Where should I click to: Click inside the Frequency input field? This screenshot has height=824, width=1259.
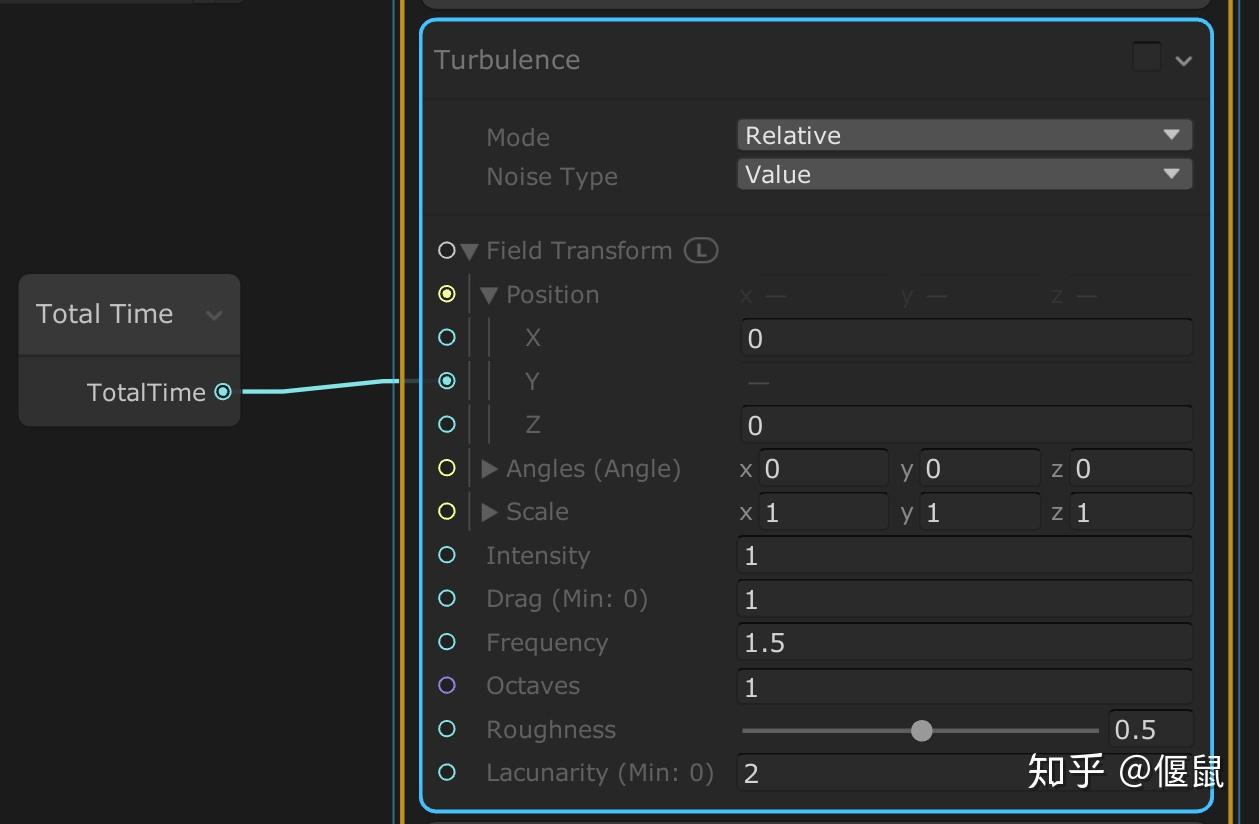(x=963, y=642)
